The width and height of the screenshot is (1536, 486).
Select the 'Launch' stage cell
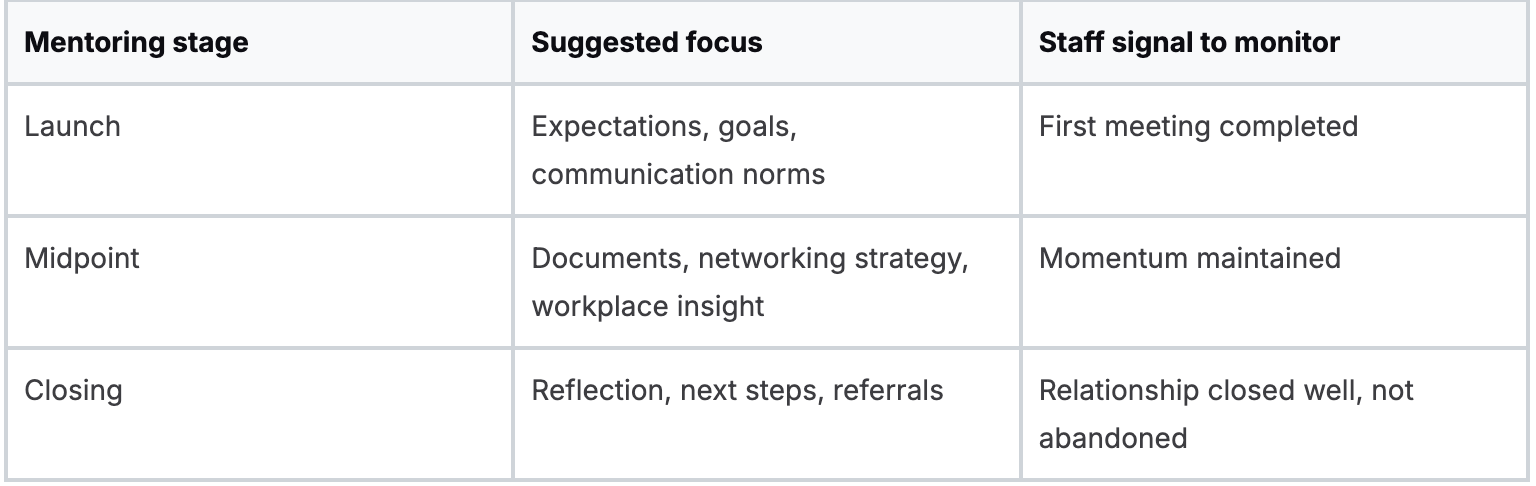72,127
